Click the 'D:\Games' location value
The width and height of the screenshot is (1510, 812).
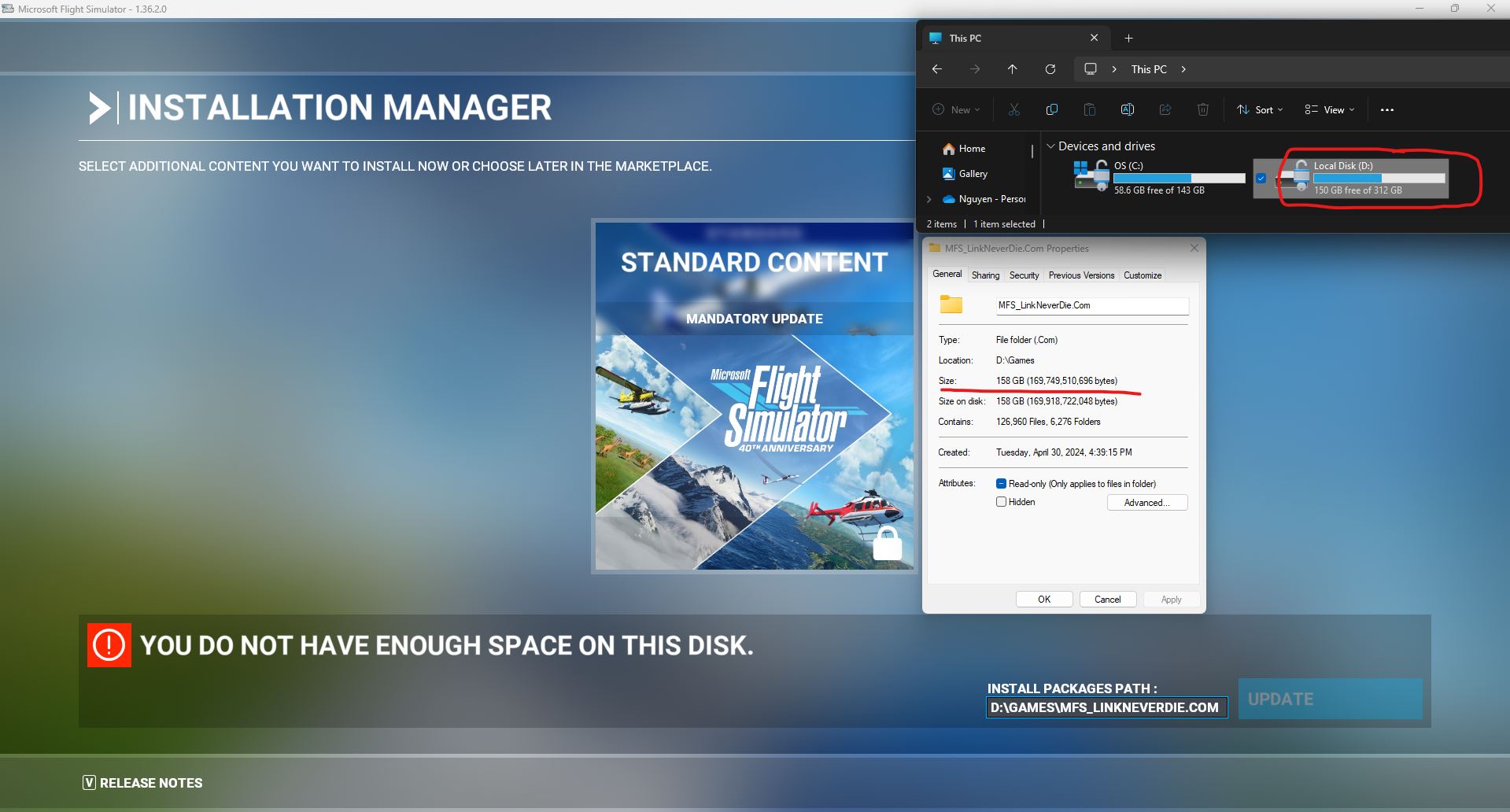click(x=1015, y=360)
